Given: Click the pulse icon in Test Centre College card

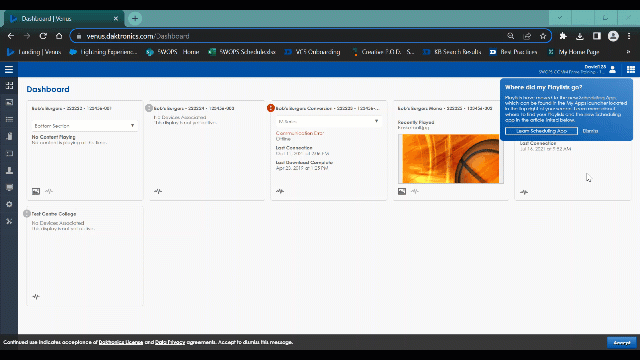Looking at the screenshot, I should pyautogui.click(x=36, y=297).
